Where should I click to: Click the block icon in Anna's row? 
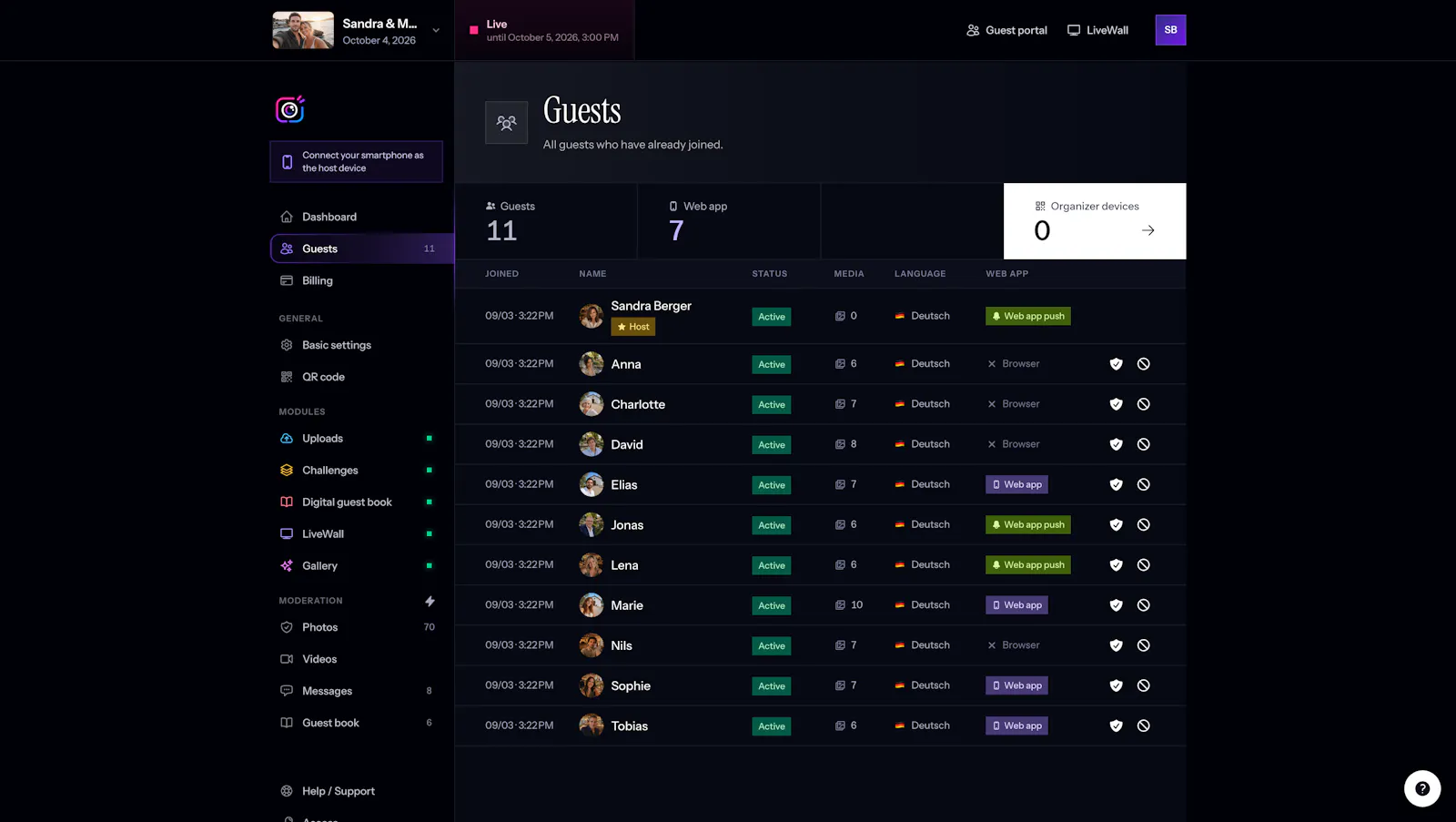(x=1144, y=364)
